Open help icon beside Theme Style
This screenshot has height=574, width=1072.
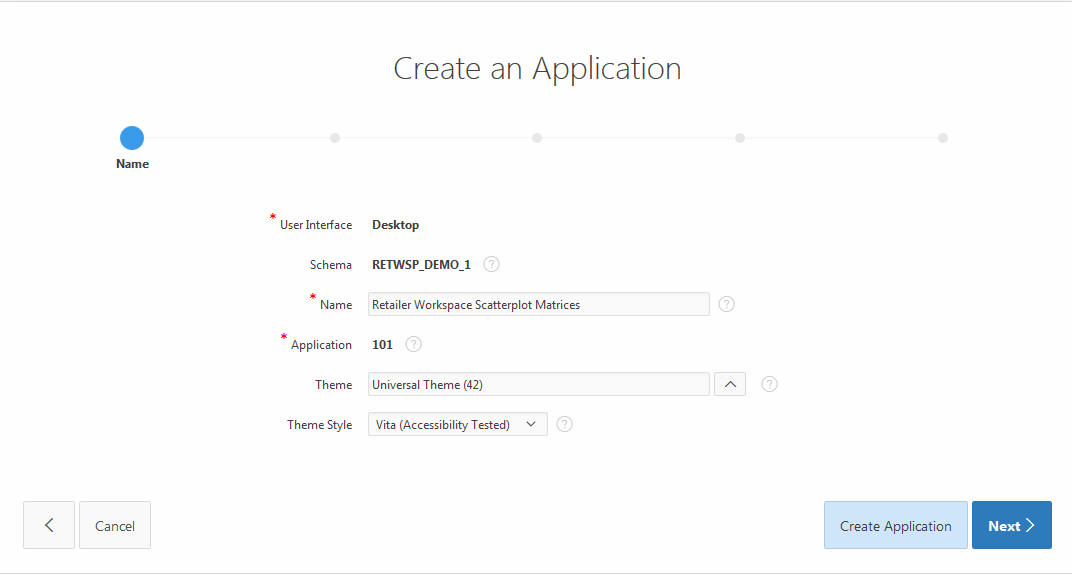tap(564, 424)
